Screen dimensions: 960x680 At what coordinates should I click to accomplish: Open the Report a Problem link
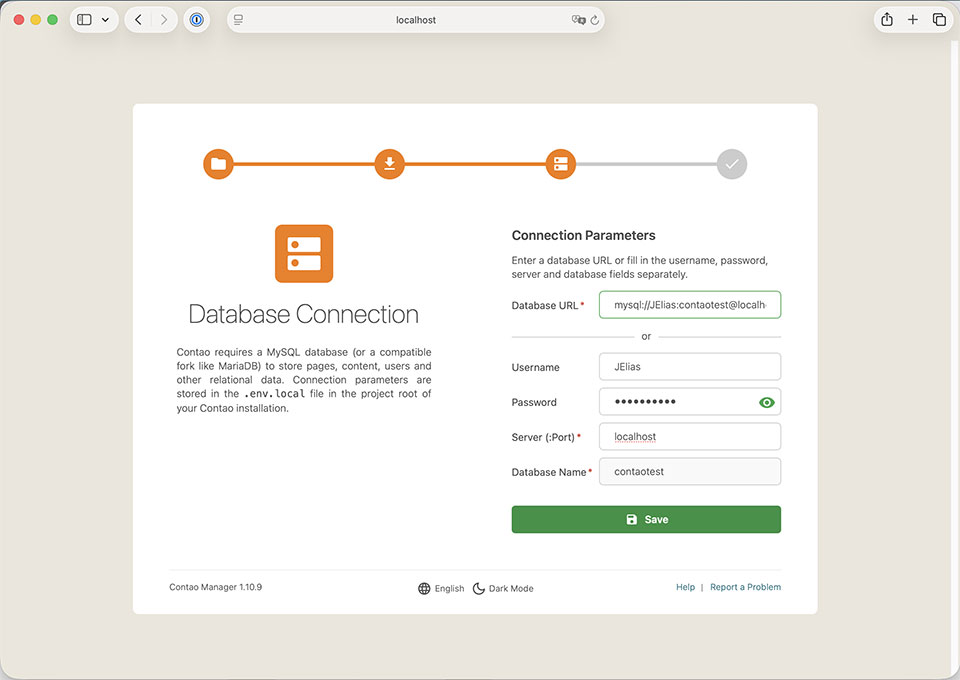pos(745,587)
